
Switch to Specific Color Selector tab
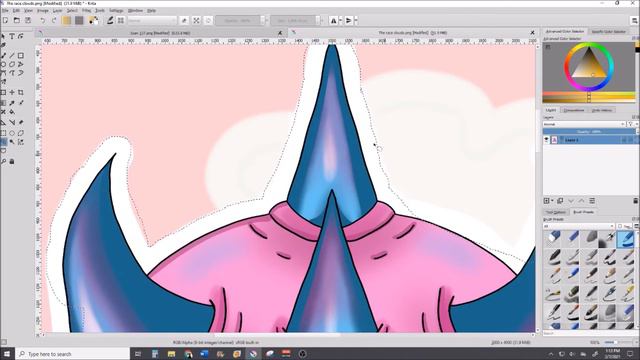(609, 31)
